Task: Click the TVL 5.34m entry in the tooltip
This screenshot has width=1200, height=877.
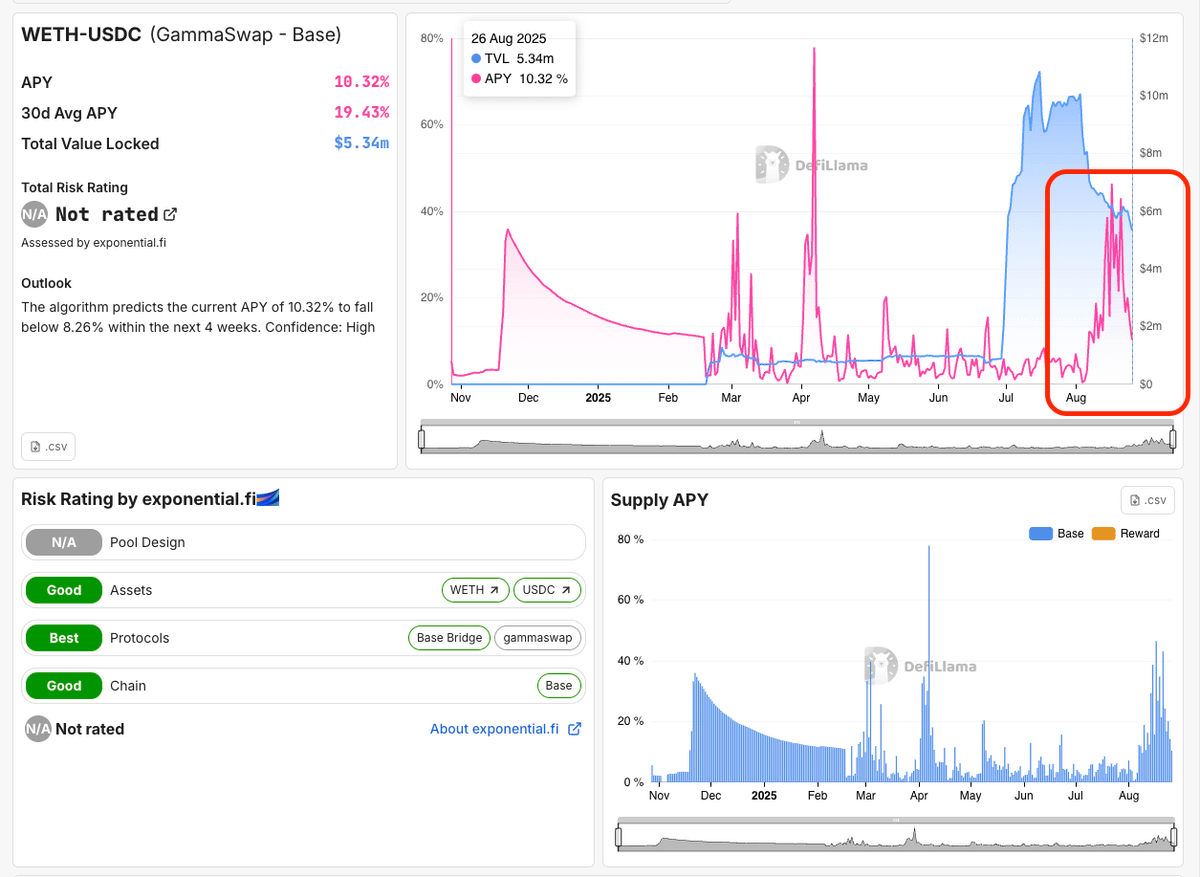Action: pyautogui.click(x=512, y=59)
